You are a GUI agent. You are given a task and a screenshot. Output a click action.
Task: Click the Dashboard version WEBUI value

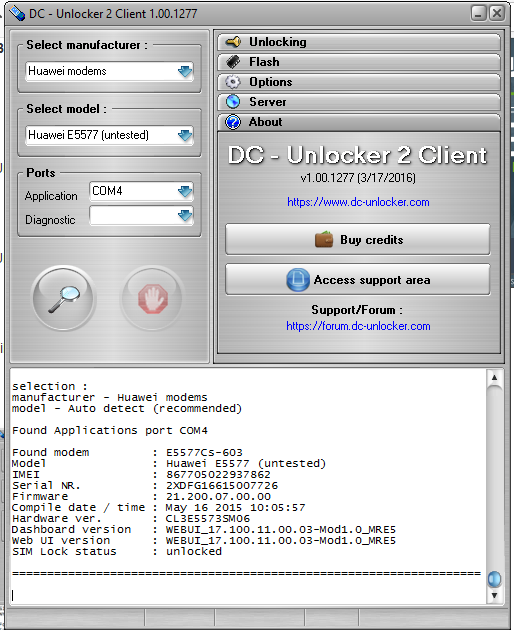pos(281,530)
